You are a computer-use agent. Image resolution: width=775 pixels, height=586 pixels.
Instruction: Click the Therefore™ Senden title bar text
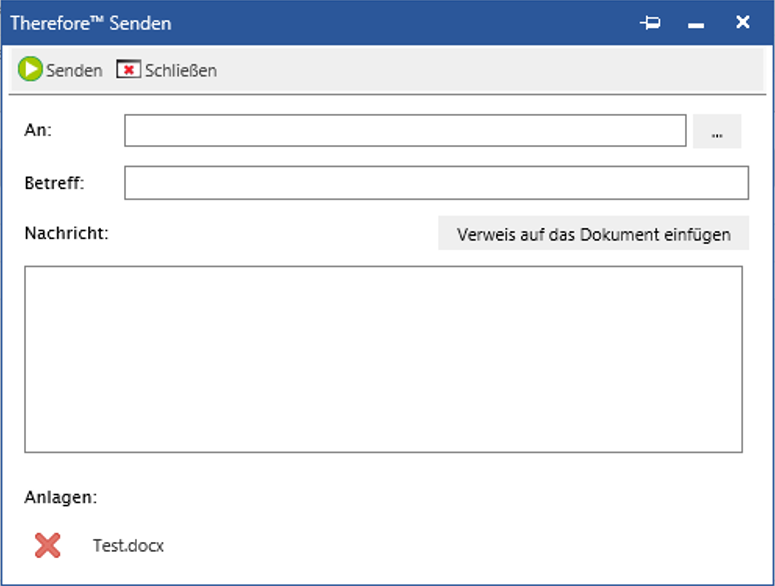[91, 23]
